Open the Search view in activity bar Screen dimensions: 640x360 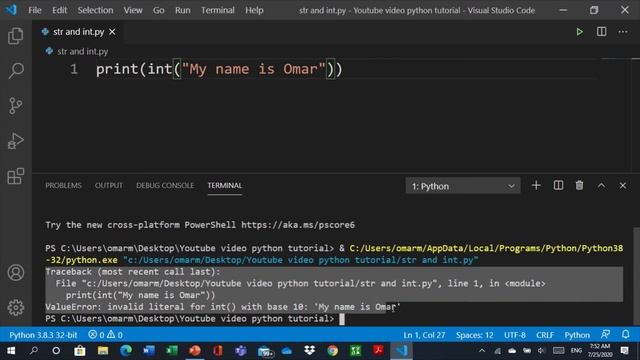(x=16, y=71)
